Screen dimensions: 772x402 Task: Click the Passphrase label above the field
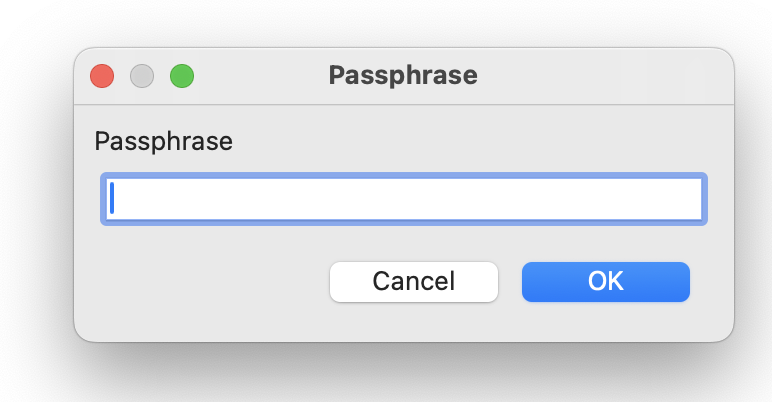163,142
